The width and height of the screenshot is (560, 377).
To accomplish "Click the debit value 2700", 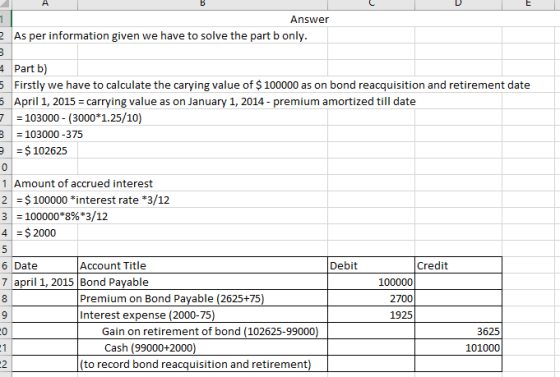I will tap(371, 298).
